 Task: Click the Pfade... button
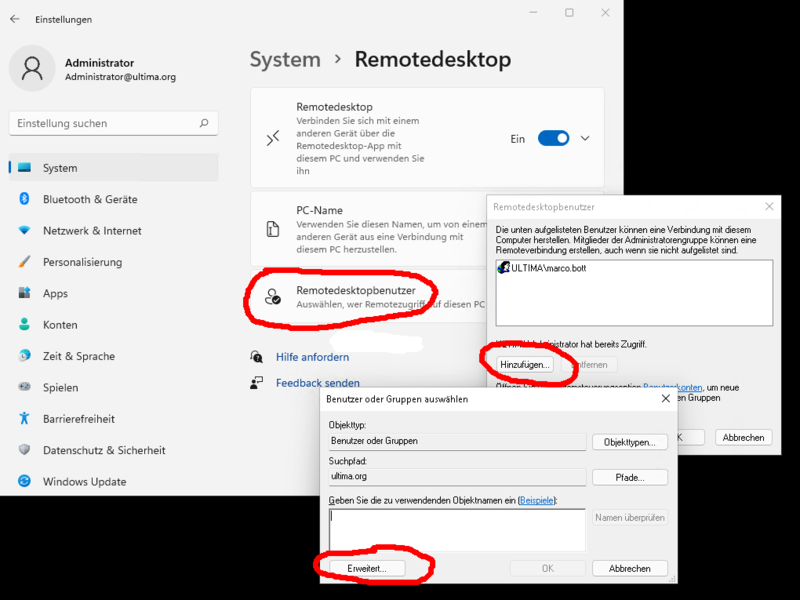pos(629,478)
